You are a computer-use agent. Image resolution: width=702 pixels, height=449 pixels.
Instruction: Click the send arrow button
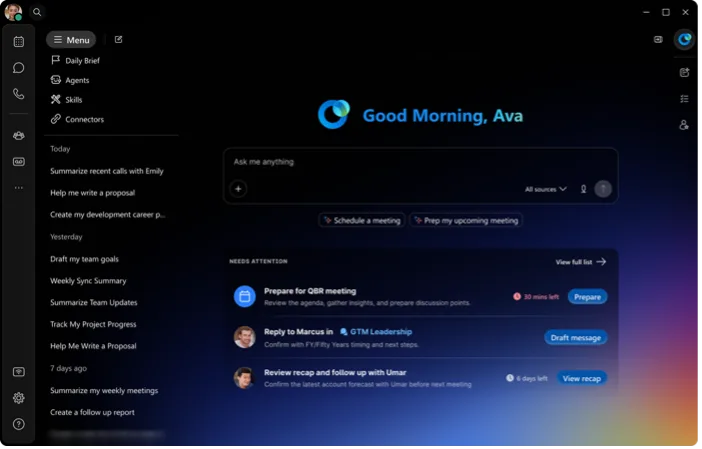tap(603, 189)
